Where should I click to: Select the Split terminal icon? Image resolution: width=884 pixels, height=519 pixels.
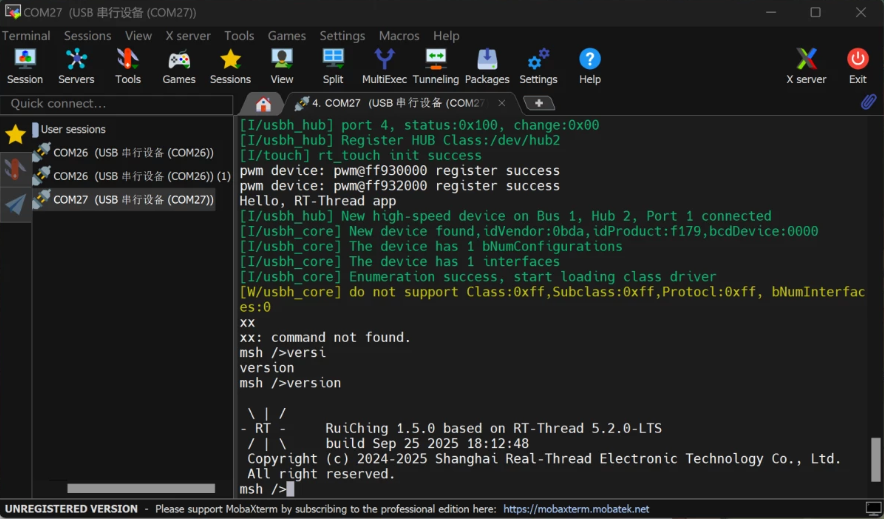point(333,66)
